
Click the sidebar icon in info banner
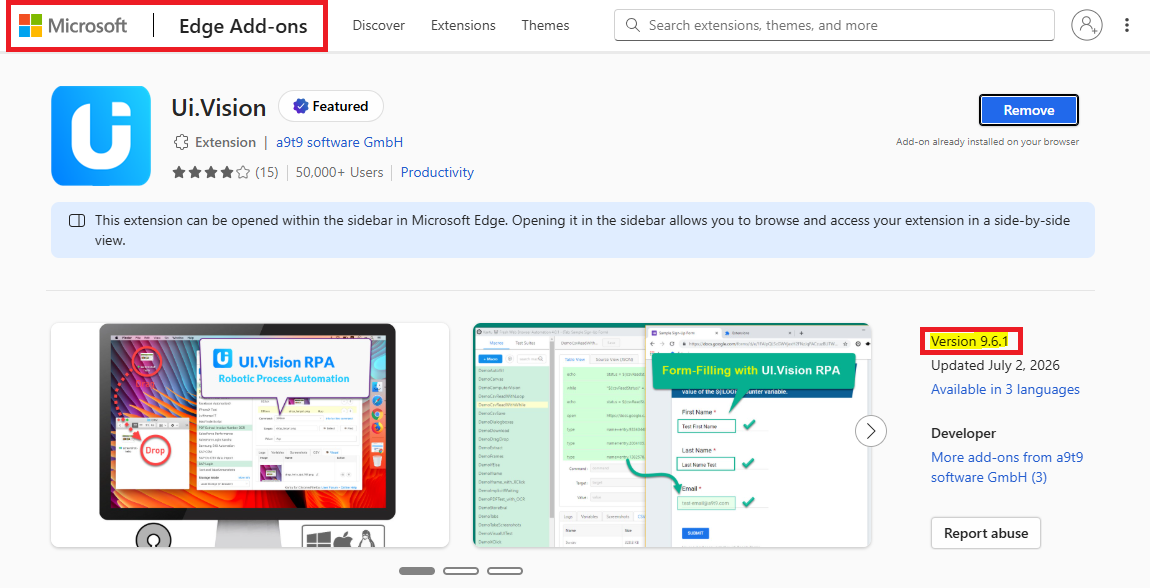pyautogui.click(x=77, y=221)
